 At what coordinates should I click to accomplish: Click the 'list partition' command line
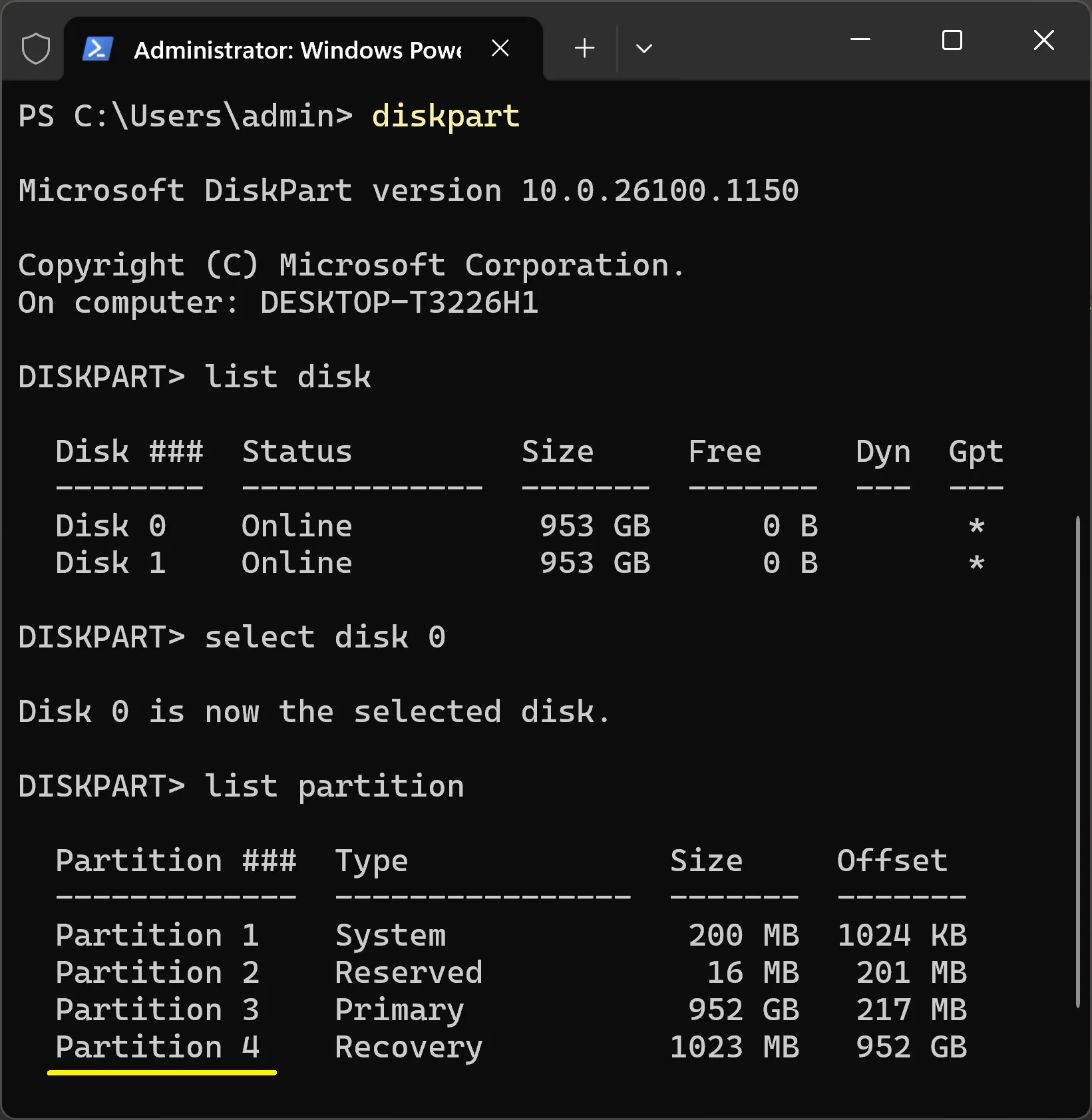click(x=241, y=787)
